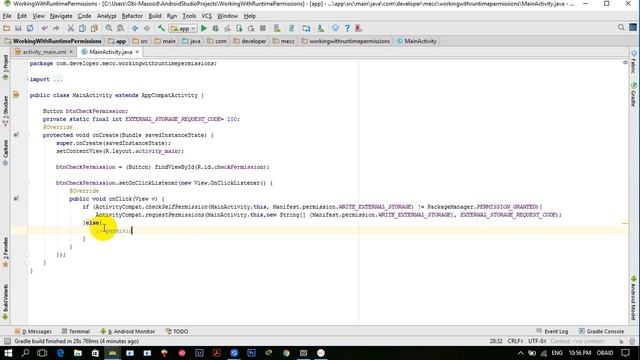This screenshot has height=360, width=640.
Task: Click the Help question mark icon
Action: tap(347, 28)
